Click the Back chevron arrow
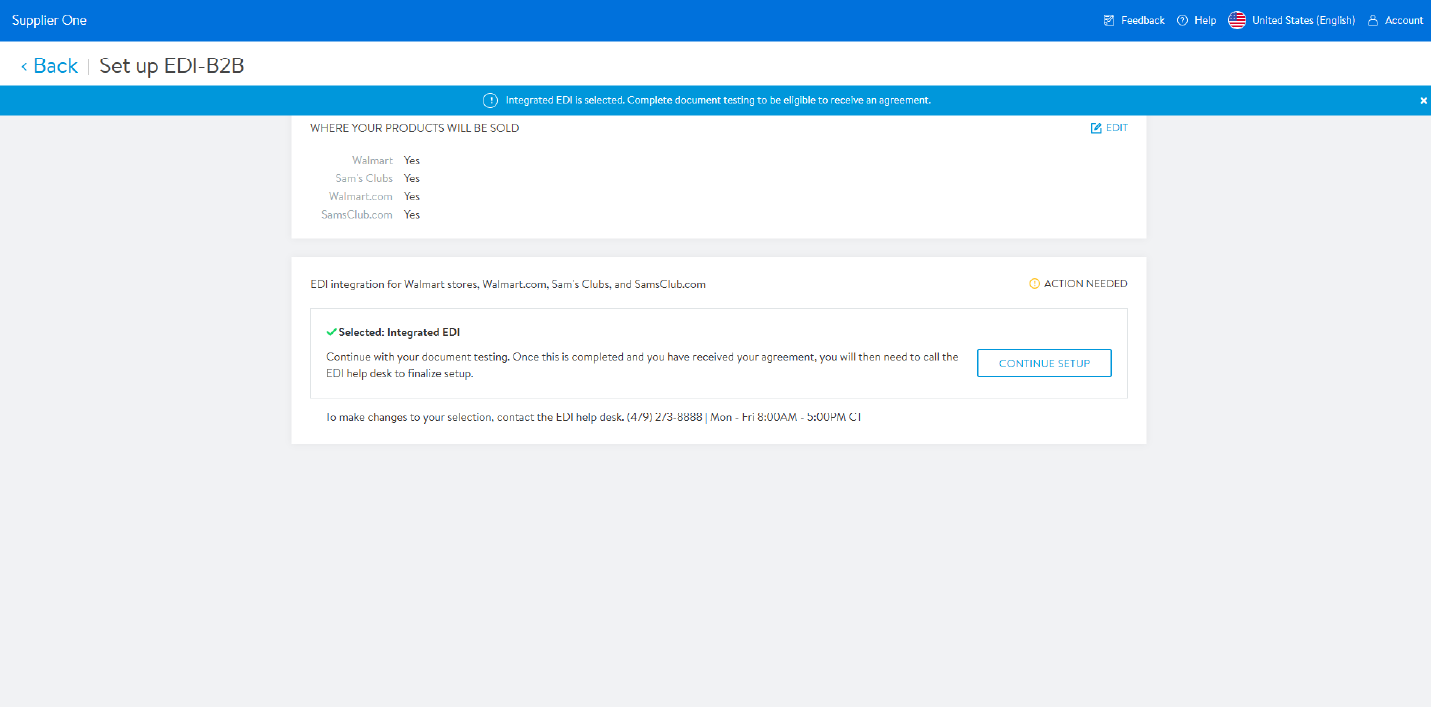Viewport: 1431px width, 707px height. [24, 66]
